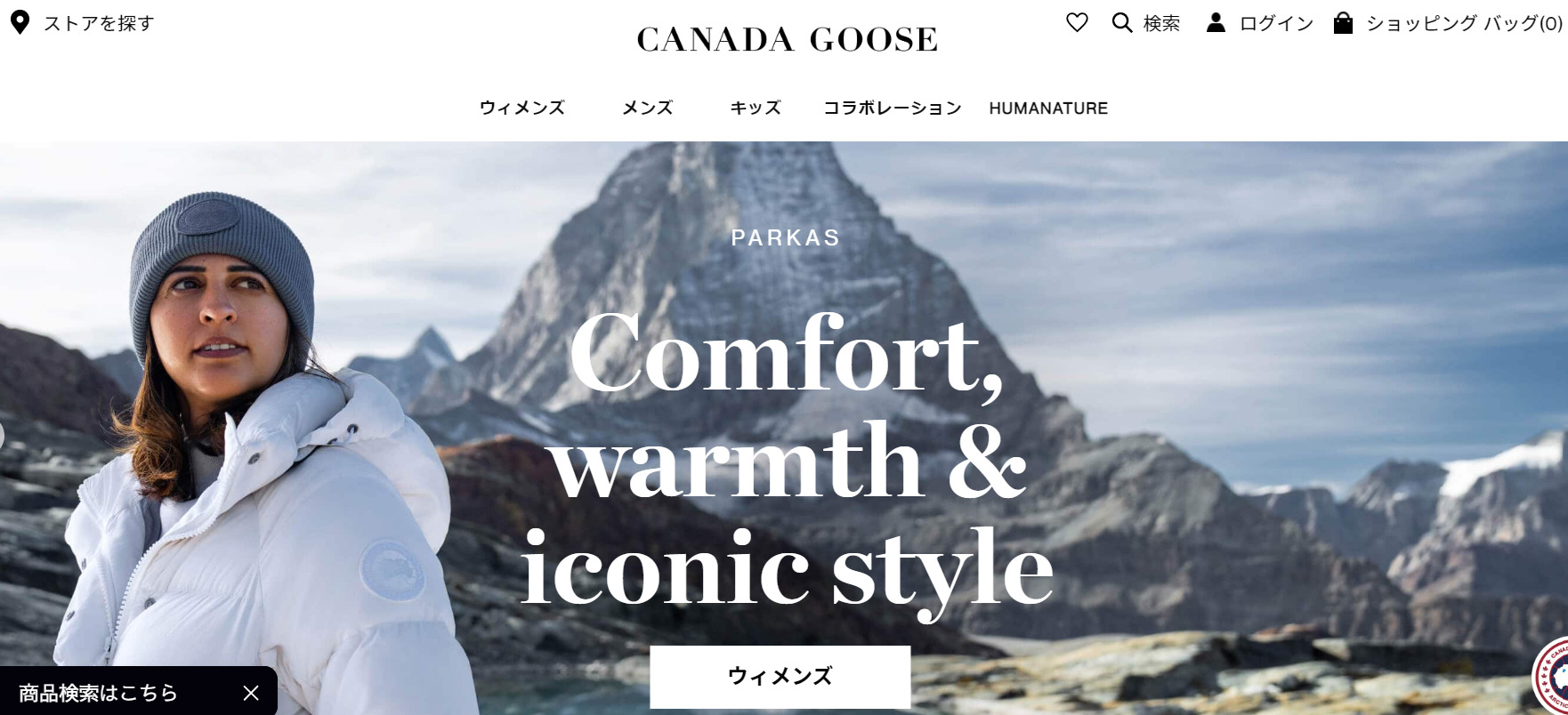The width and height of the screenshot is (1568, 715).
Task: Open the wishlist heart icon
Action: click(1077, 23)
